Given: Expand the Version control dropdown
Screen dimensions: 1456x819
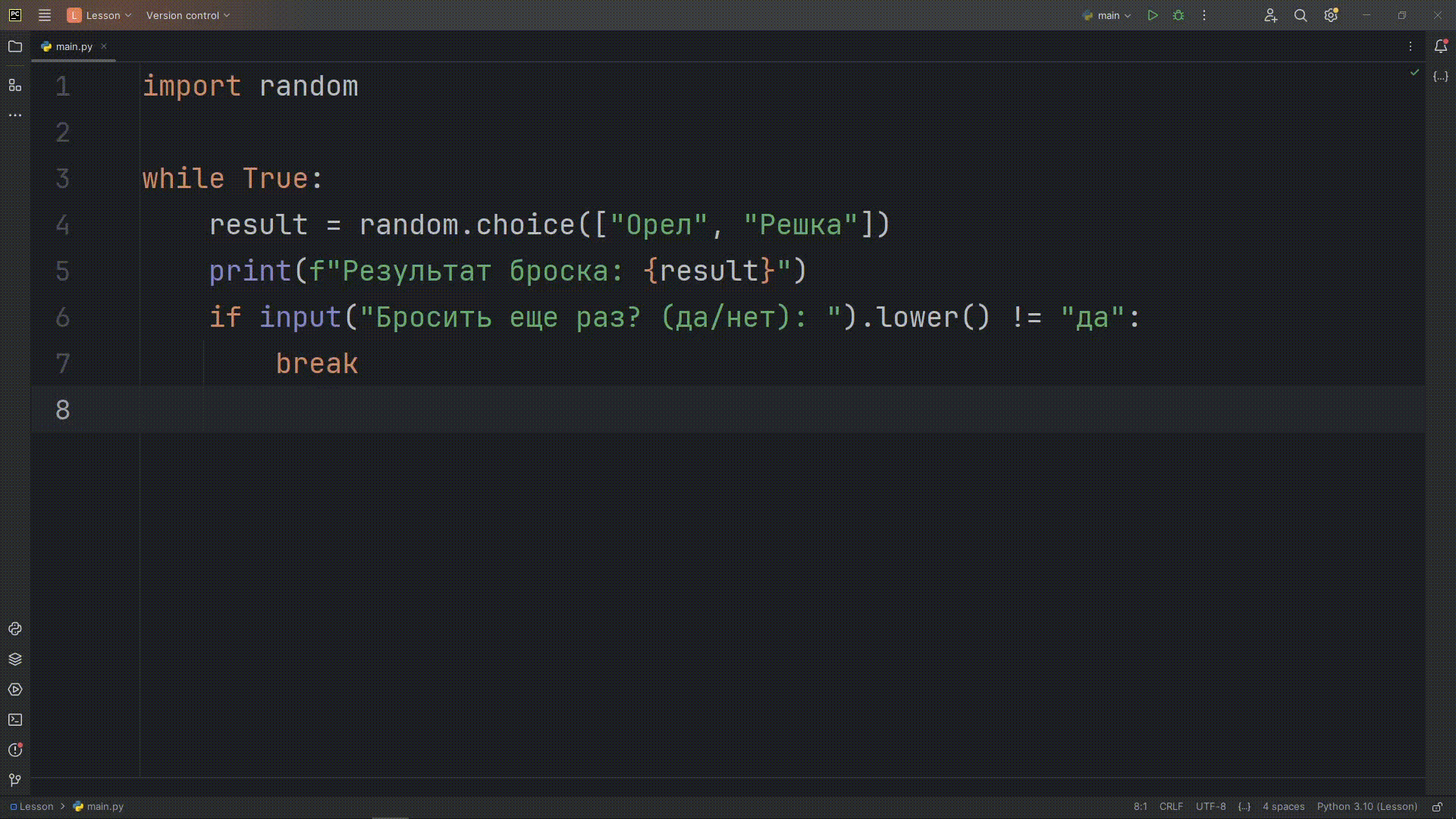Looking at the screenshot, I should (187, 15).
